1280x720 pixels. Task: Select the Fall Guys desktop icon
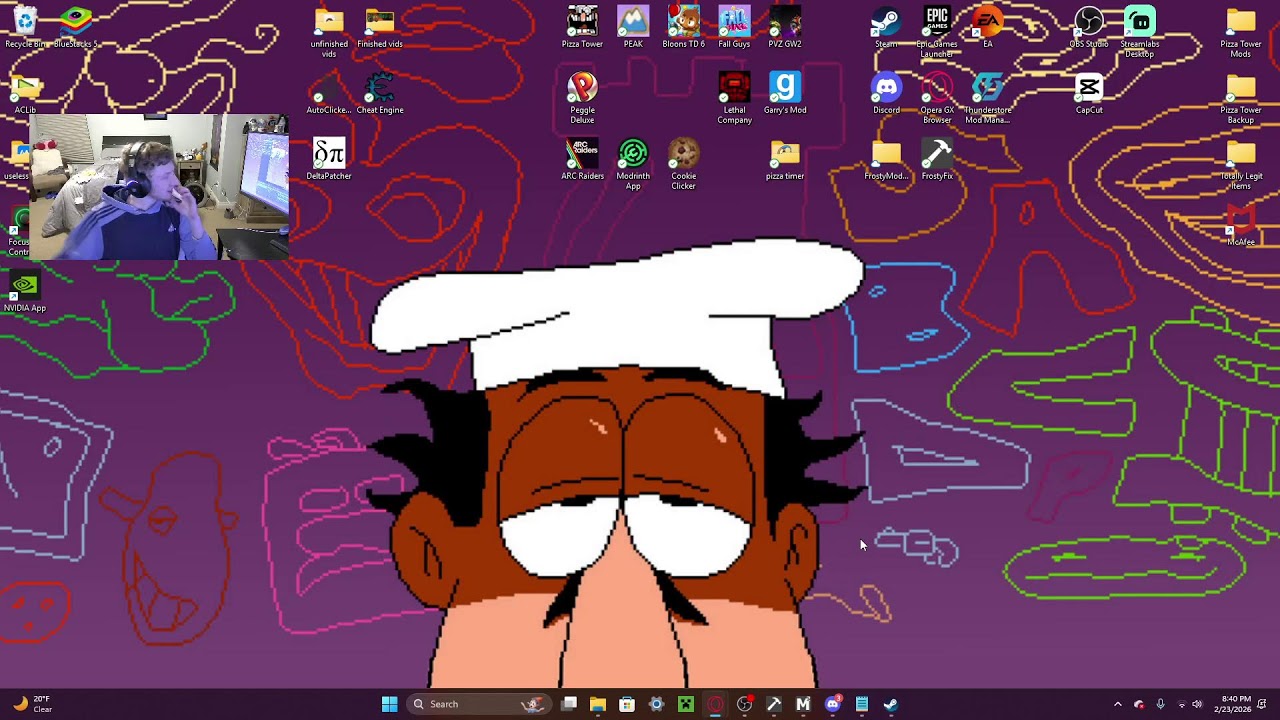pyautogui.click(x=734, y=27)
